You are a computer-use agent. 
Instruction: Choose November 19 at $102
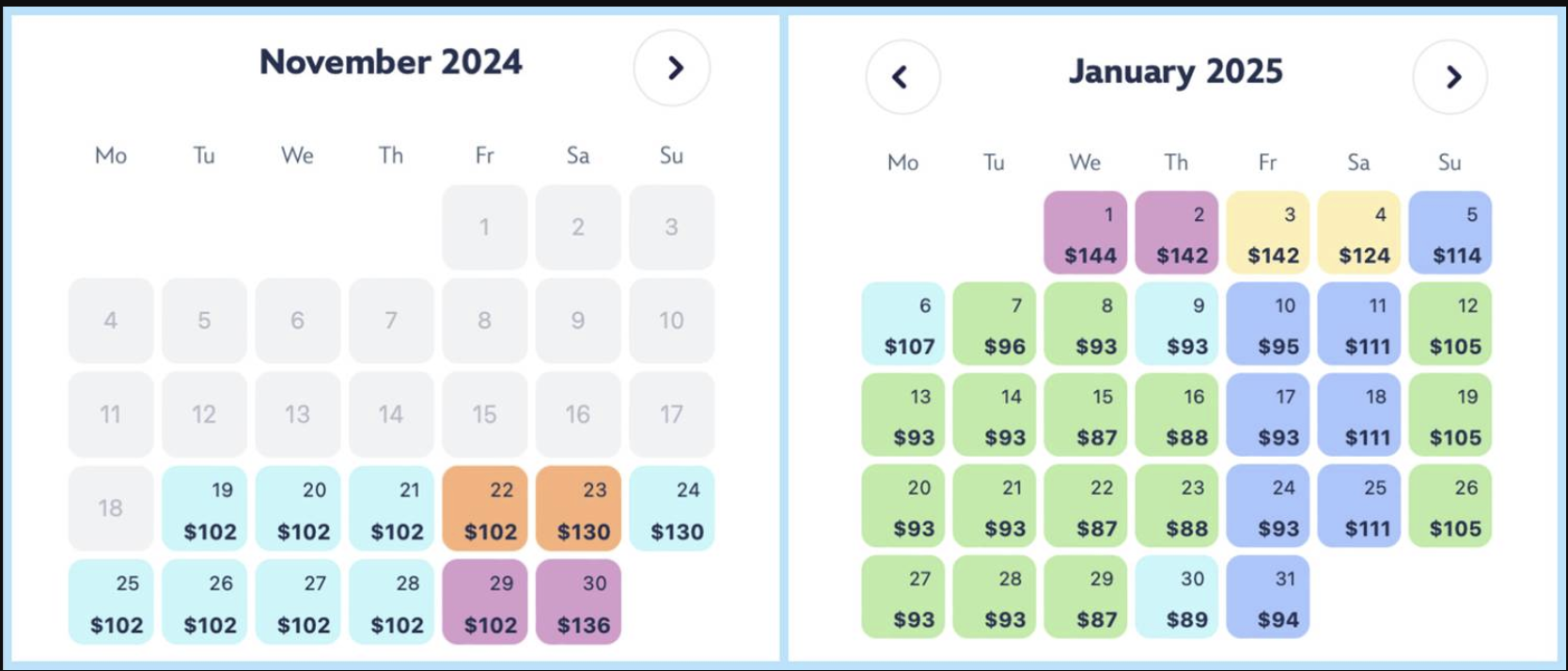click(205, 508)
